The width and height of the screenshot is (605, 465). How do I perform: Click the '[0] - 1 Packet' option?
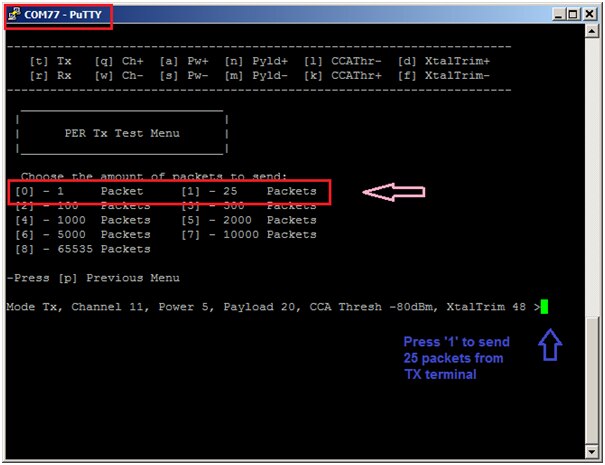coord(79,191)
